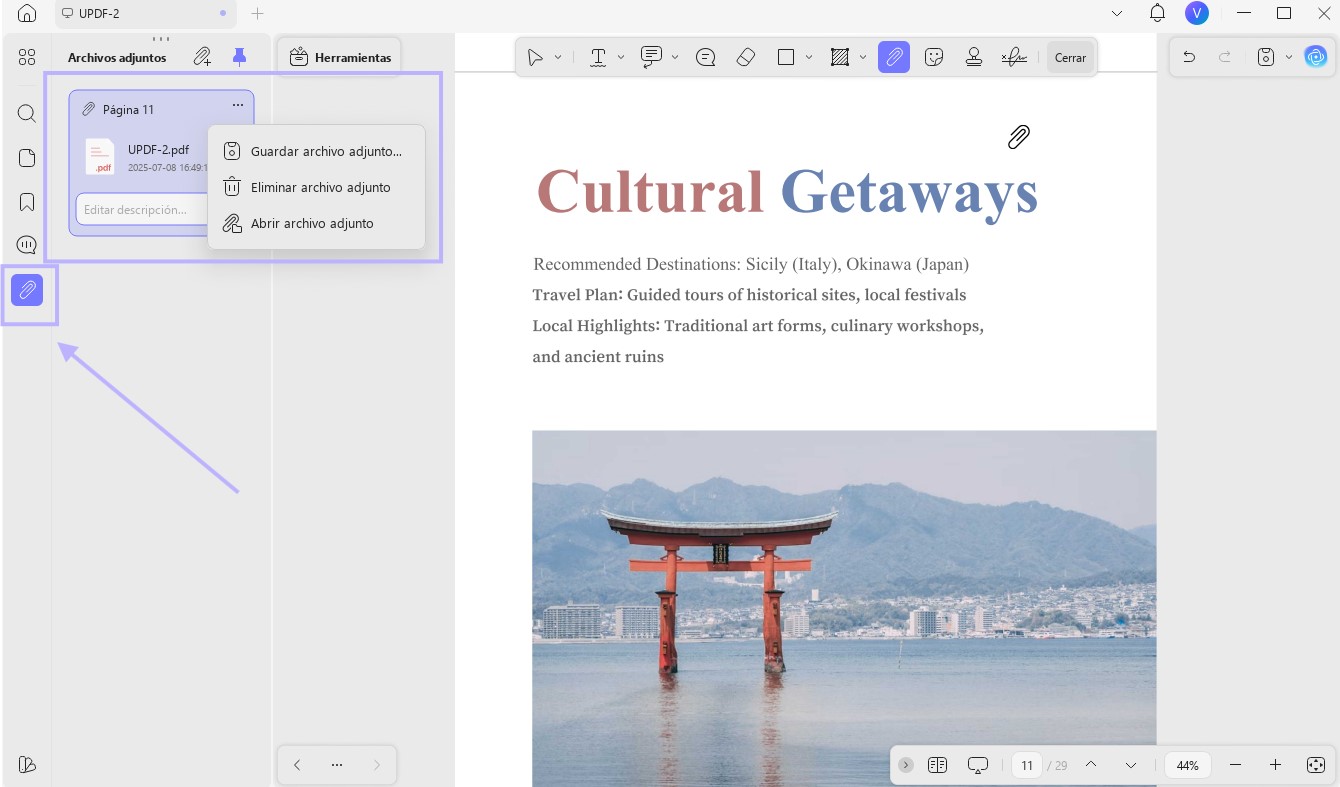Click the add attachment icon
The height and width of the screenshot is (787, 1340).
(x=203, y=57)
